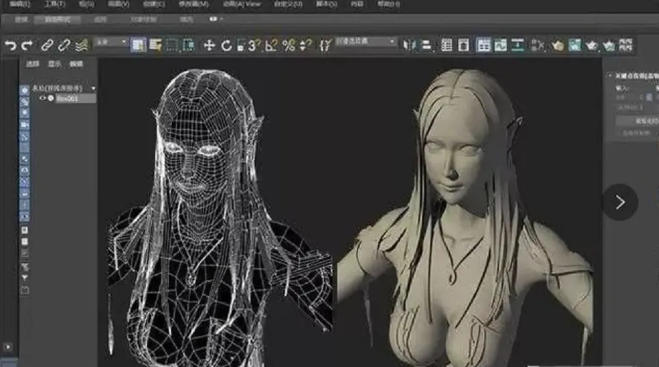
Task: Open the Schematic View icon
Action: pyautogui.click(x=517, y=45)
